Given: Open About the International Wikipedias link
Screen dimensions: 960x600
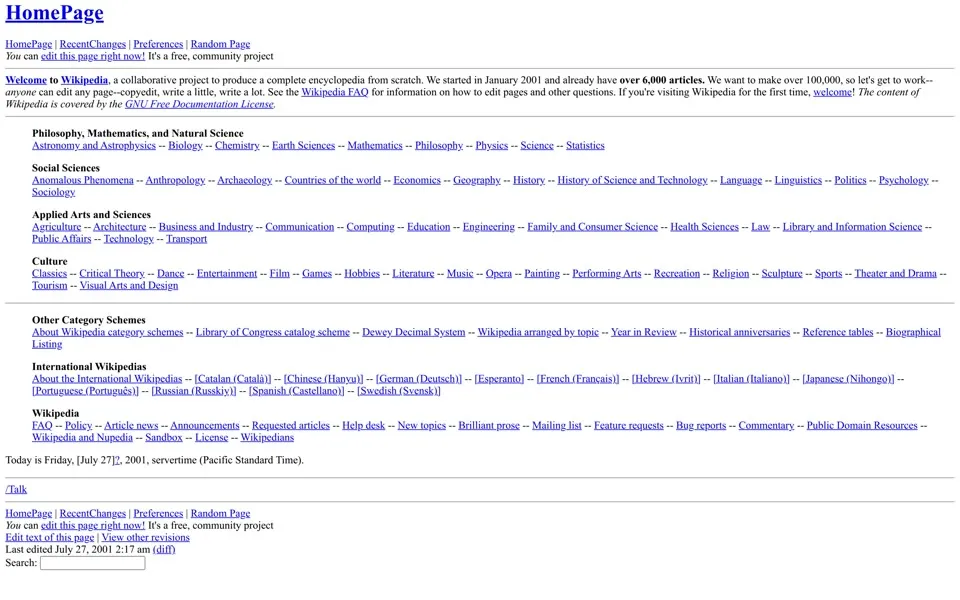Looking at the screenshot, I should (107, 378).
